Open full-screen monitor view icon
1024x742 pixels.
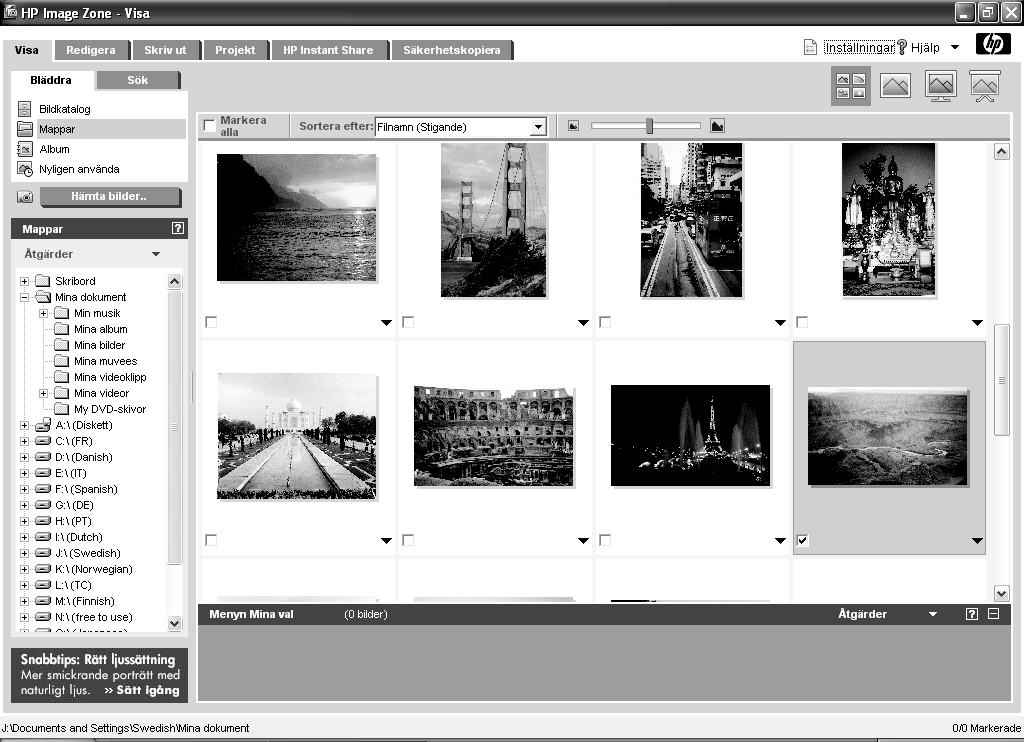pyautogui.click(x=940, y=86)
